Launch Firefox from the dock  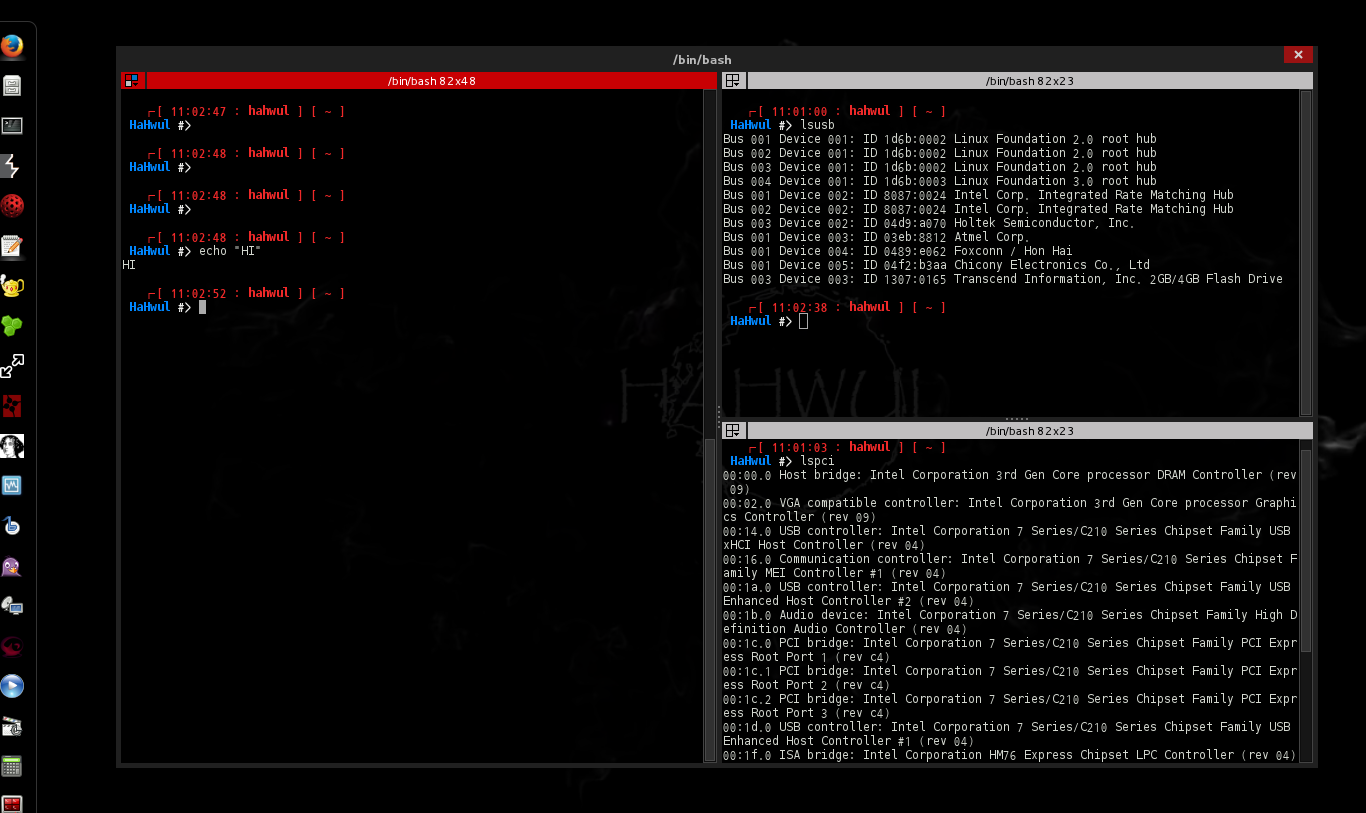(12, 46)
